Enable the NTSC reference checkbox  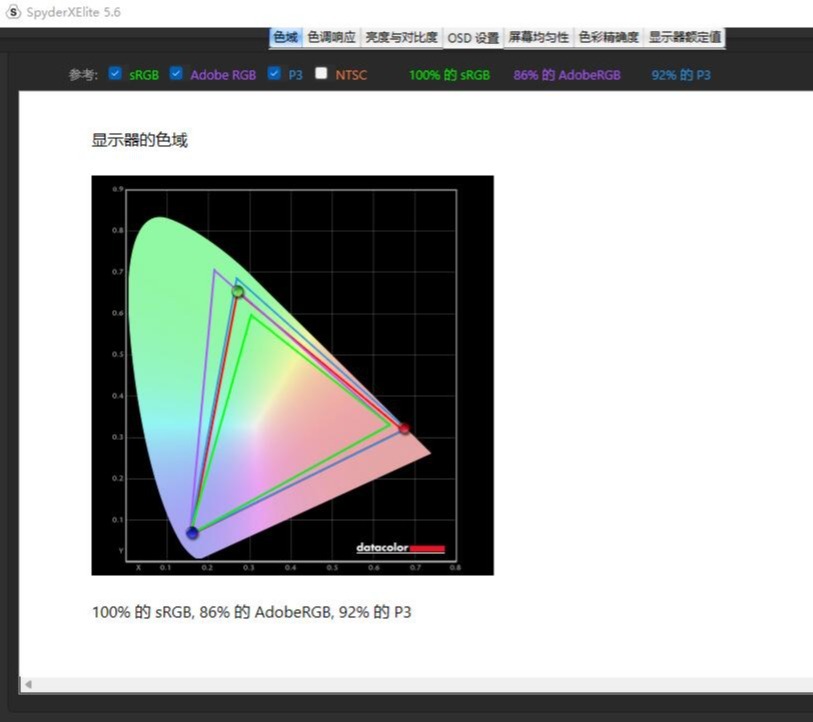(321, 74)
